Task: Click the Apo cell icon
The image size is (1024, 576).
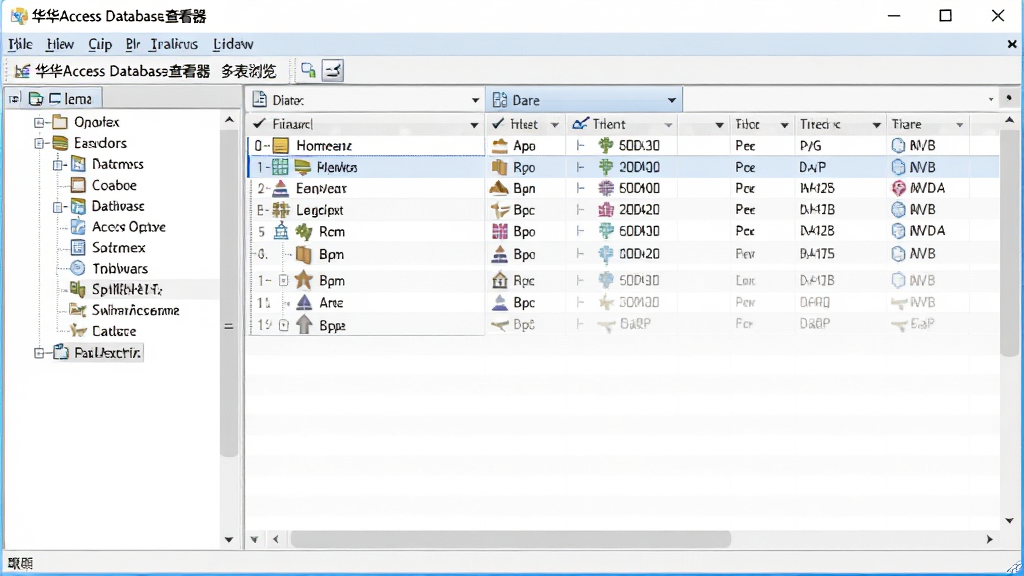Action: pos(500,146)
